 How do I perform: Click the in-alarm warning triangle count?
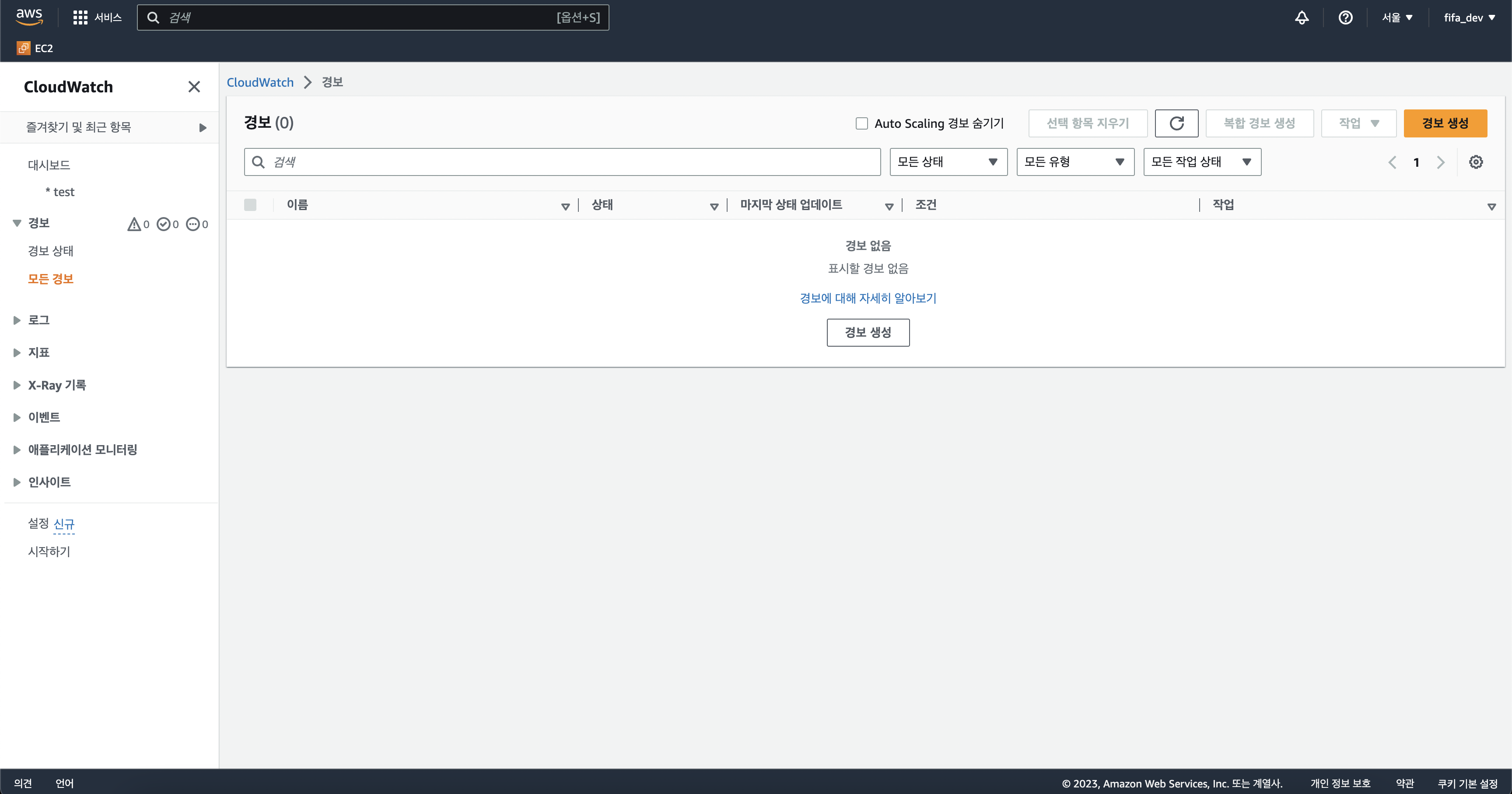pos(139,224)
